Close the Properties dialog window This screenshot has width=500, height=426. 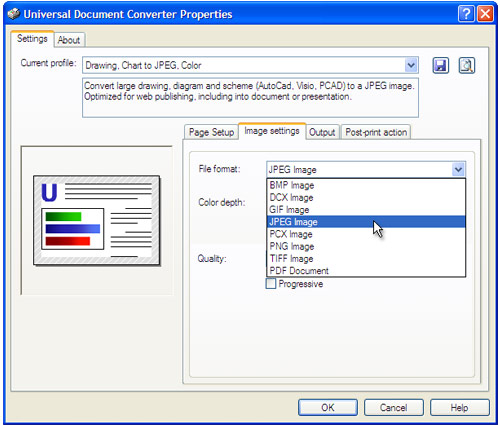pyautogui.click(x=485, y=14)
